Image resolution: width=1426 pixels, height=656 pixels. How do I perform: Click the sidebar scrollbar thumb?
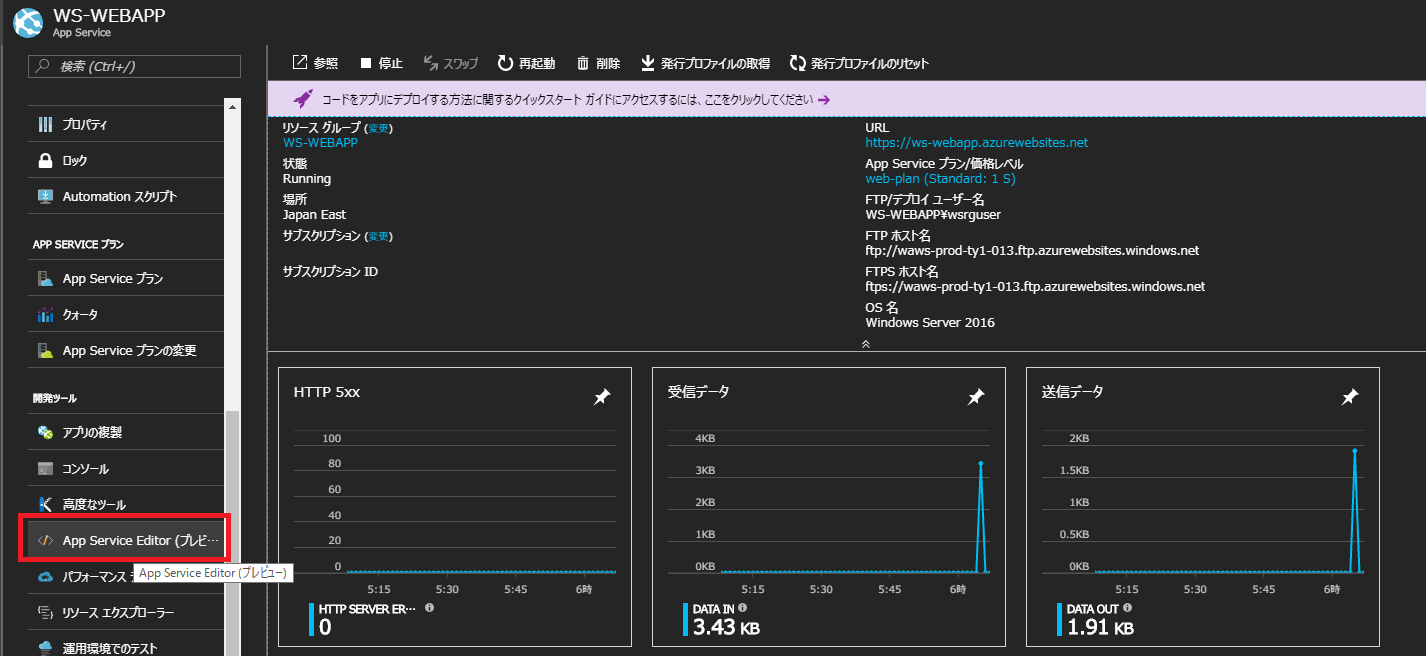233,533
